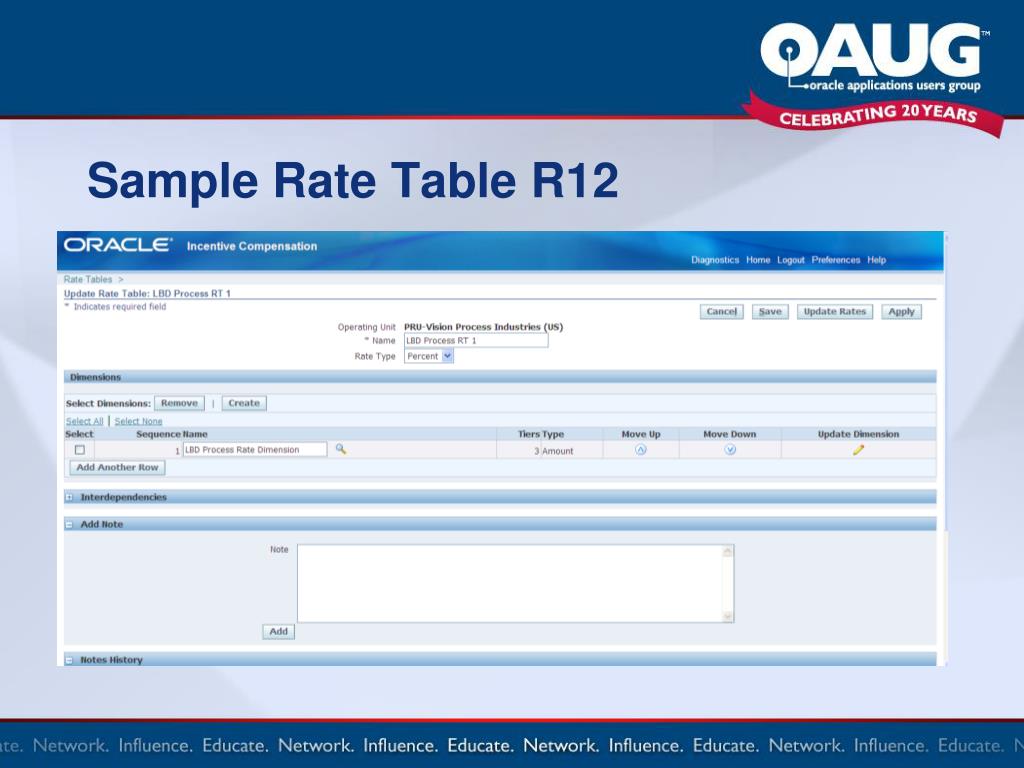Click the Create dimension button
The height and width of the screenshot is (768, 1024).
[244, 404]
